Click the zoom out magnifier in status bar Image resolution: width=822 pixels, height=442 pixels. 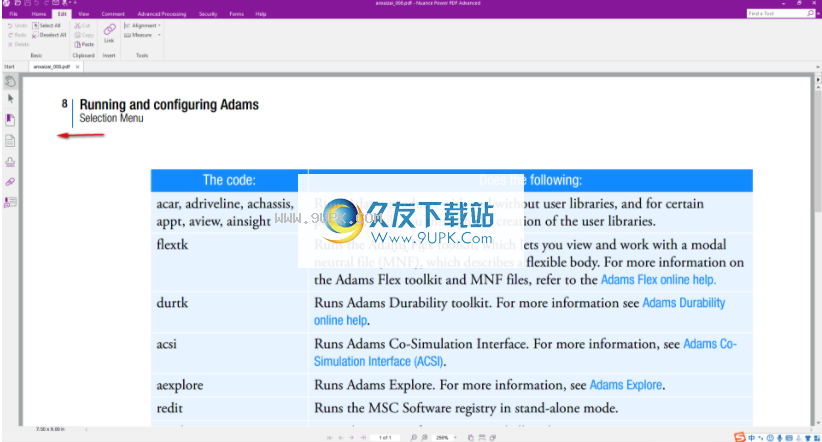414,437
